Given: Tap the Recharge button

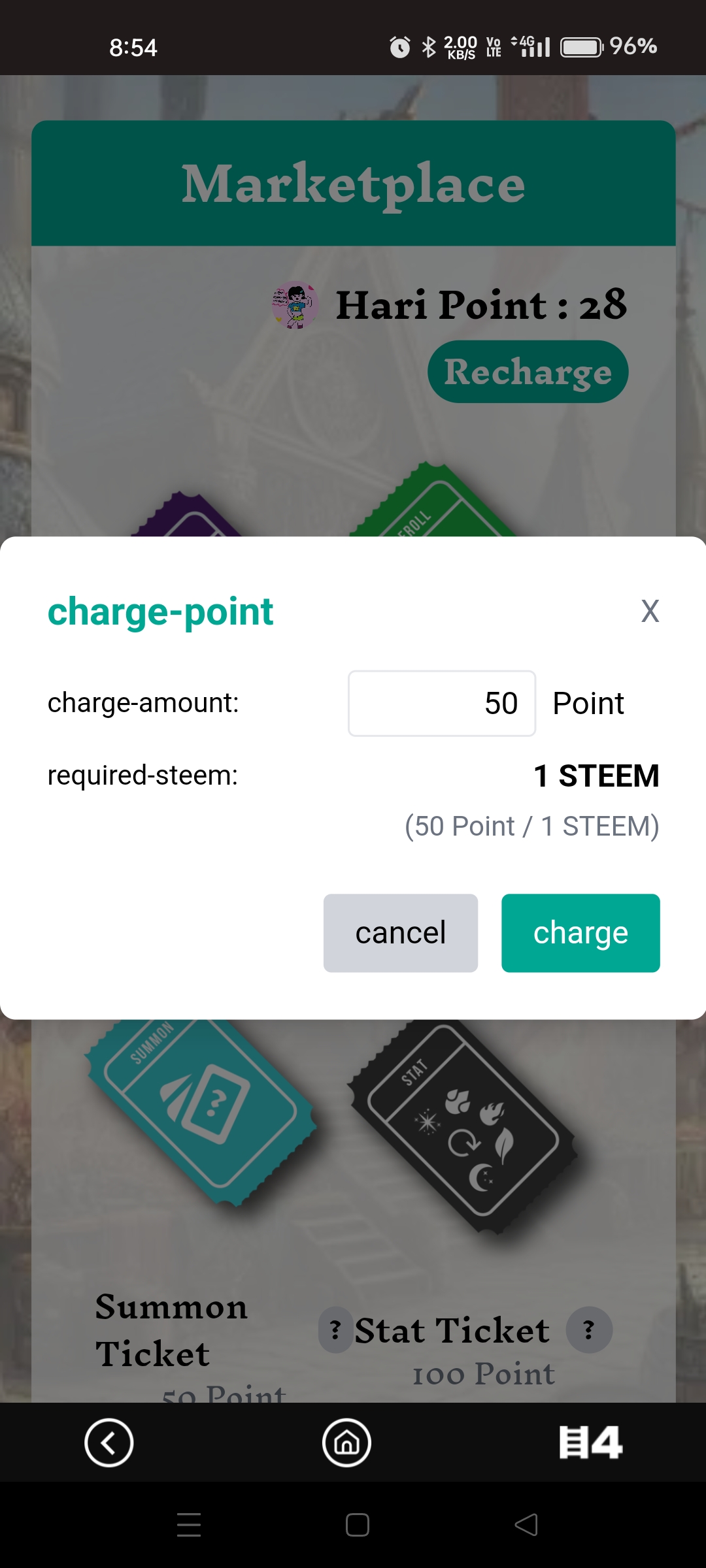Looking at the screenshot, I should (x=528, y=372).
